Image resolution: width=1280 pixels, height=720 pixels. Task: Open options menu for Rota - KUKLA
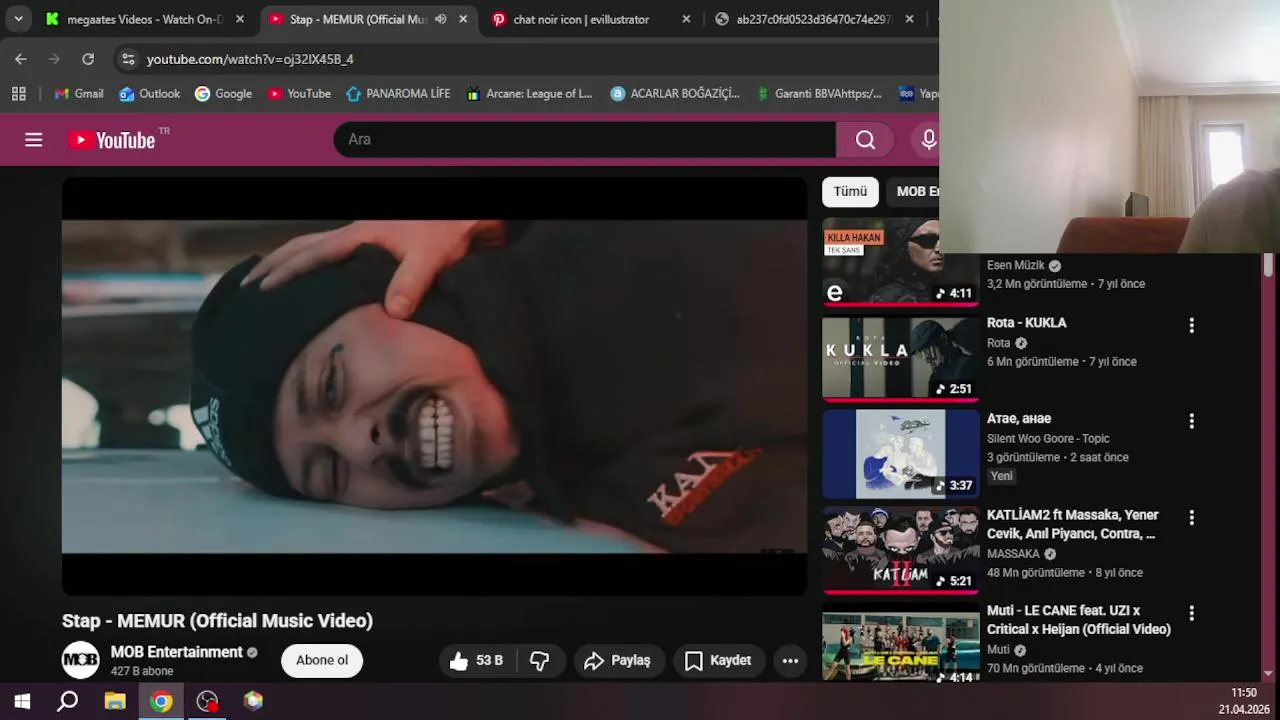[x=1191, y=325]
